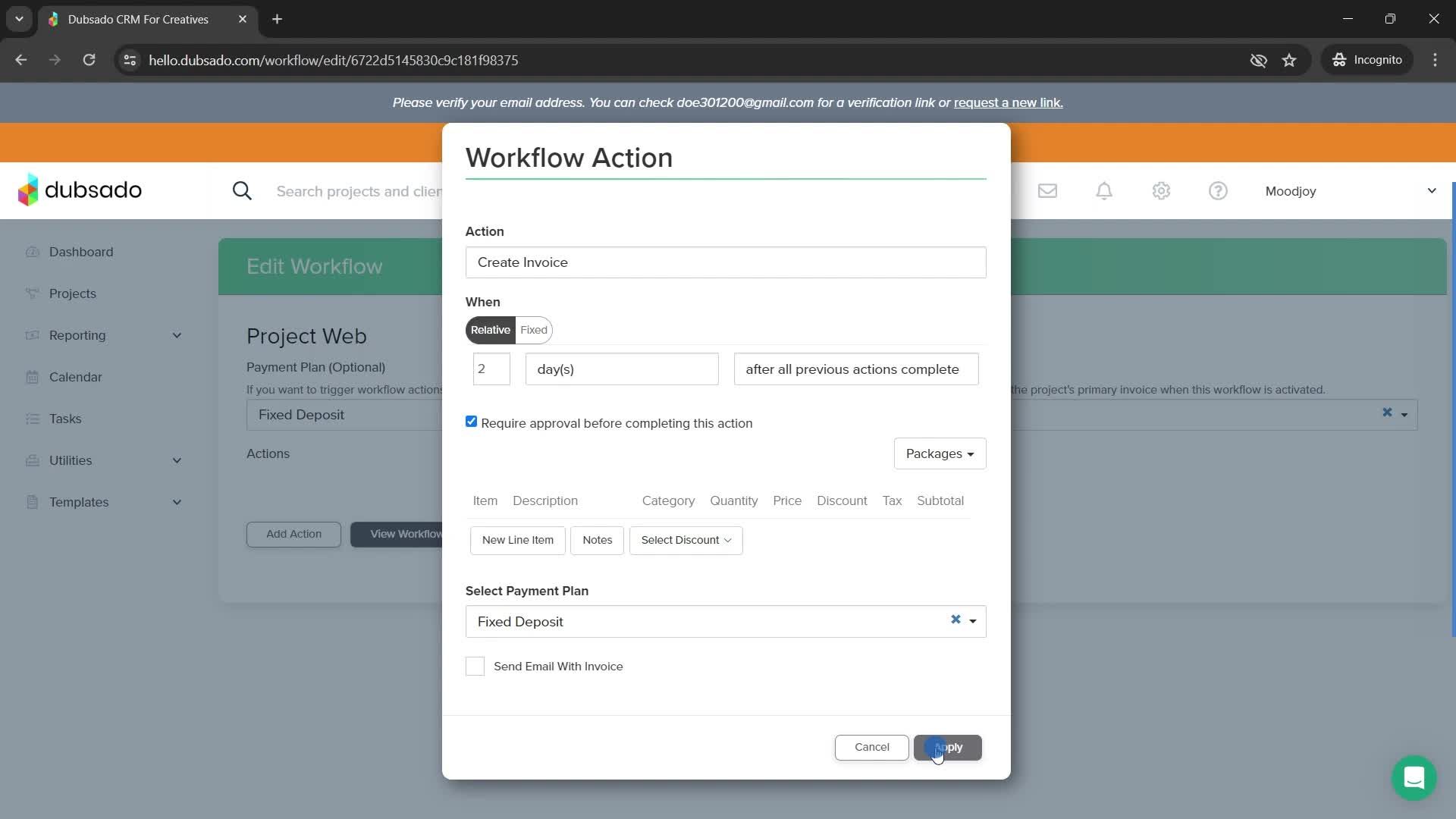Open the Select Discount dropdown
This screenshot has height=819, width=1456.
686,540
